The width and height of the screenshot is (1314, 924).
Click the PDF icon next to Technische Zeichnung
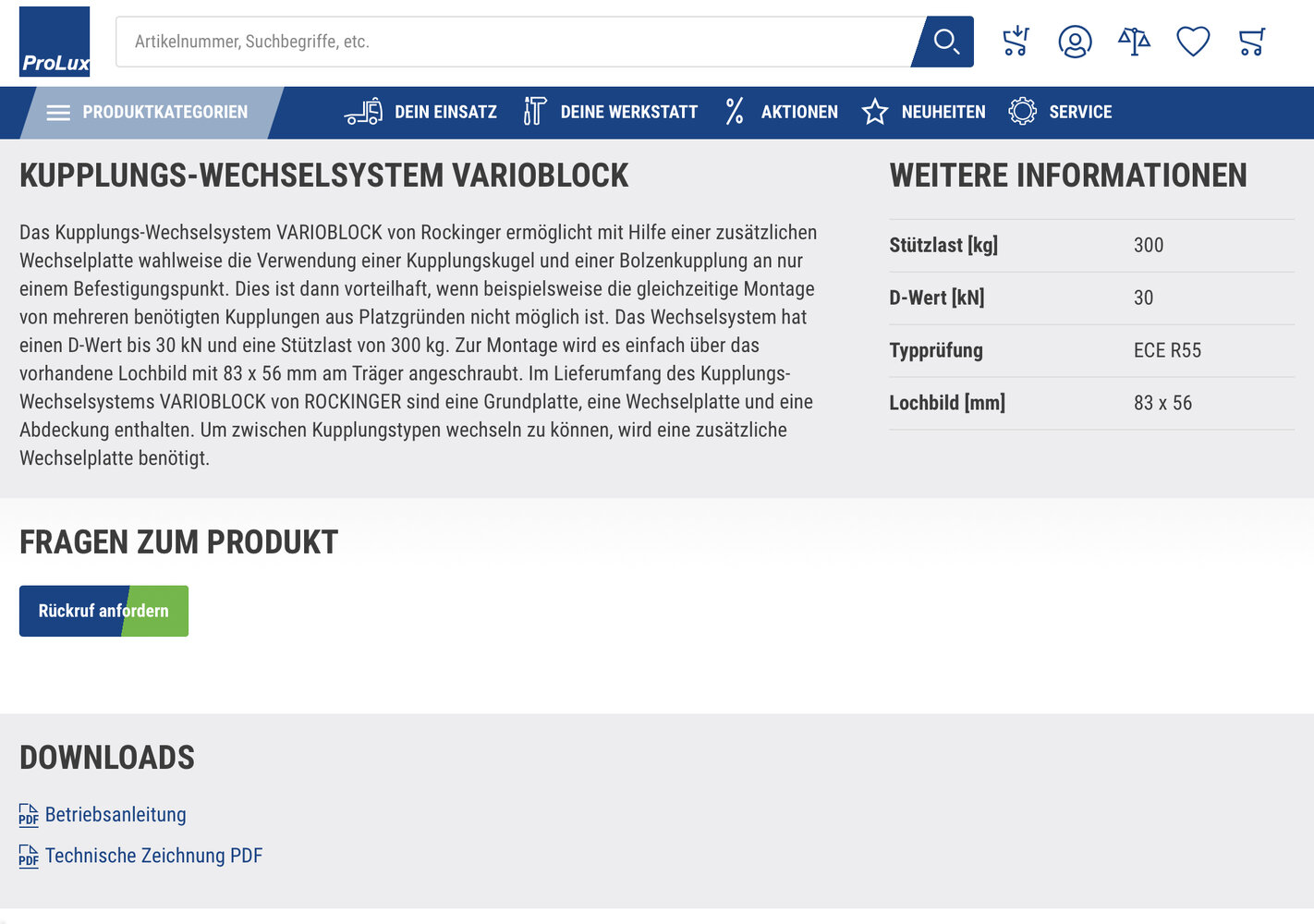29,857
